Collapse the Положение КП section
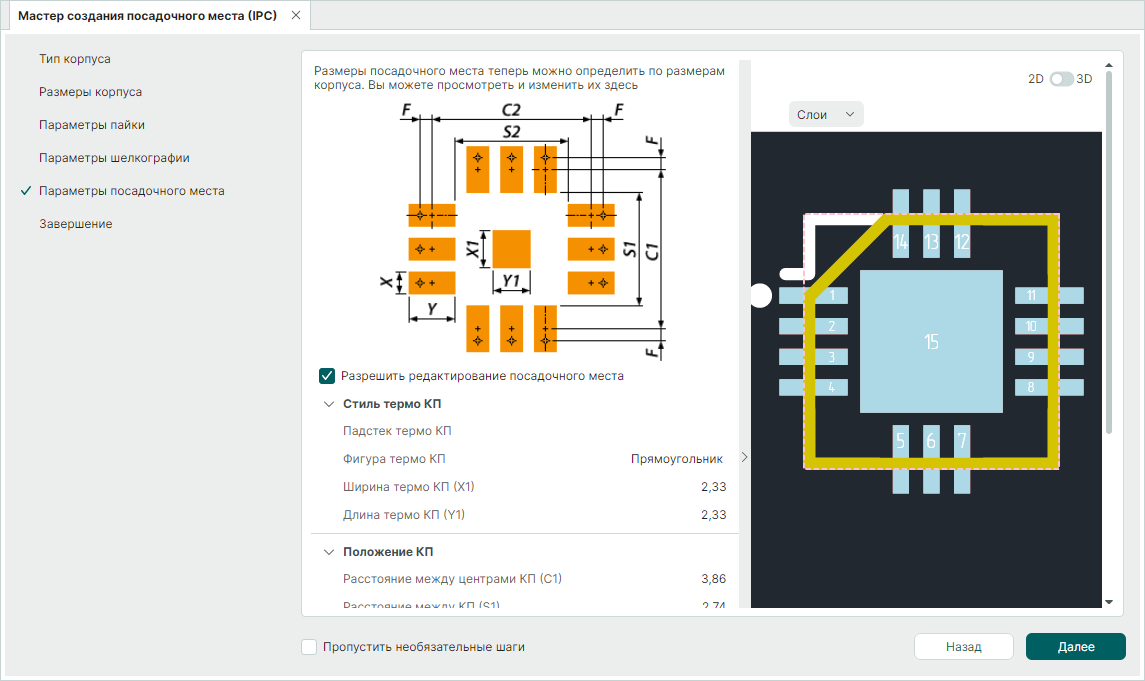 pos(329,552)
